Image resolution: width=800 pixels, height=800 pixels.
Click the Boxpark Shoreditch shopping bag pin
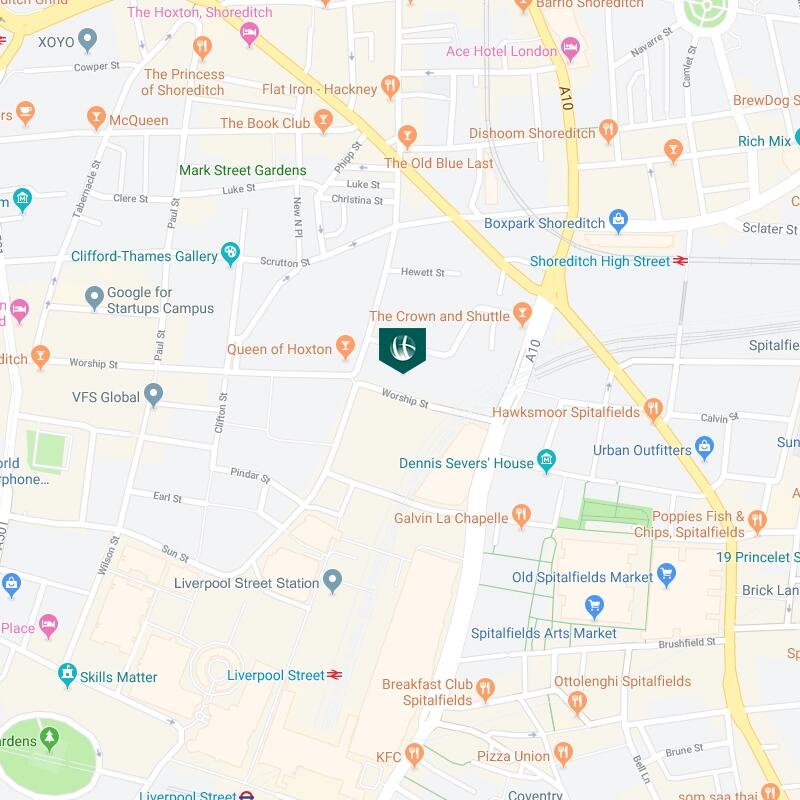point(618,221)
